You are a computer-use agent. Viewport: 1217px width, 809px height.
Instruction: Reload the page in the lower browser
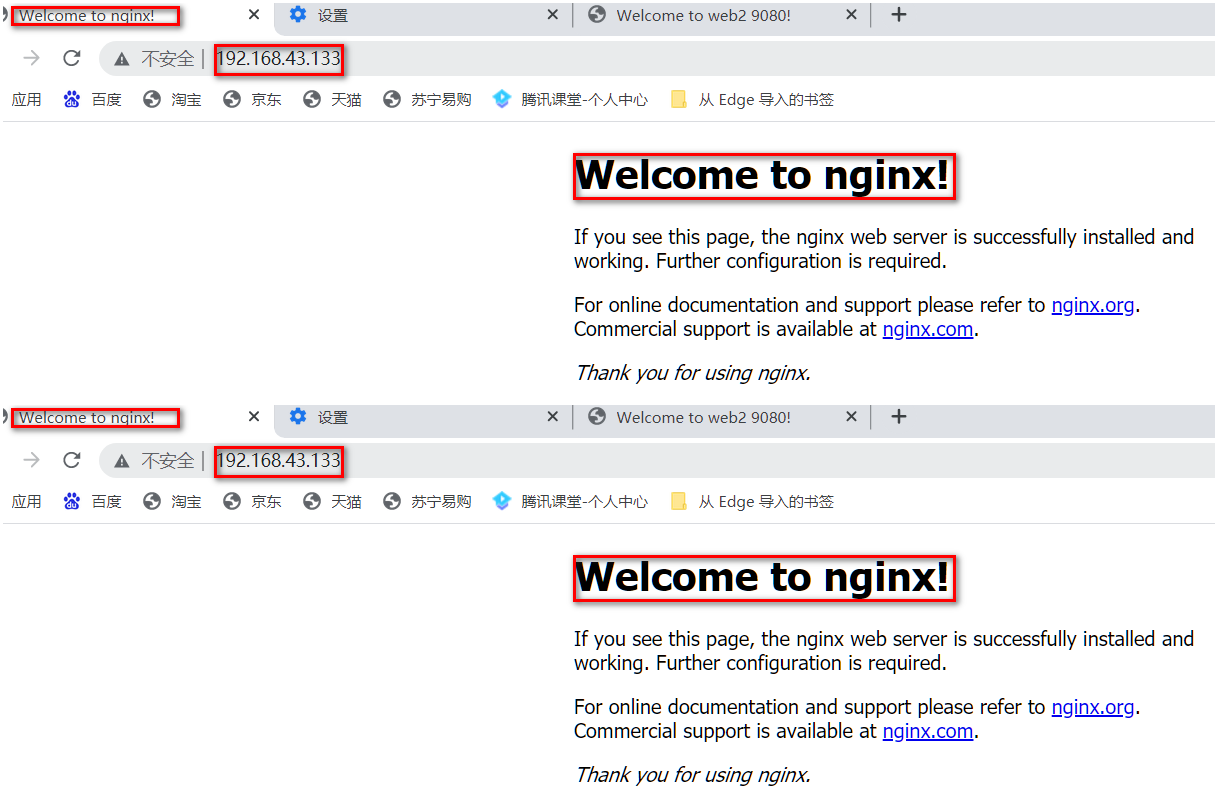click(x=71, y=460)
